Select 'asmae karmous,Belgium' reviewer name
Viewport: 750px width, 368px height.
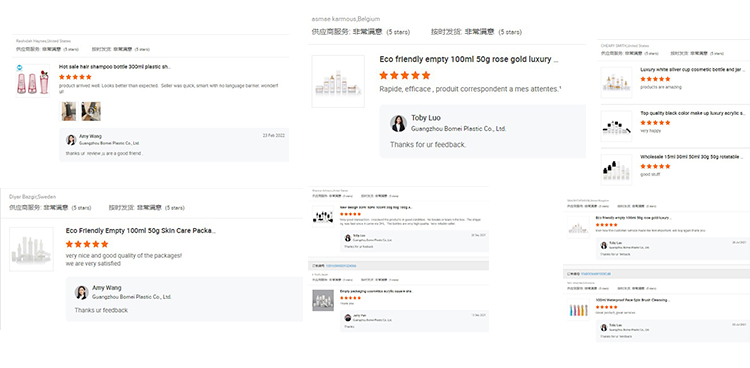[346, 19]
